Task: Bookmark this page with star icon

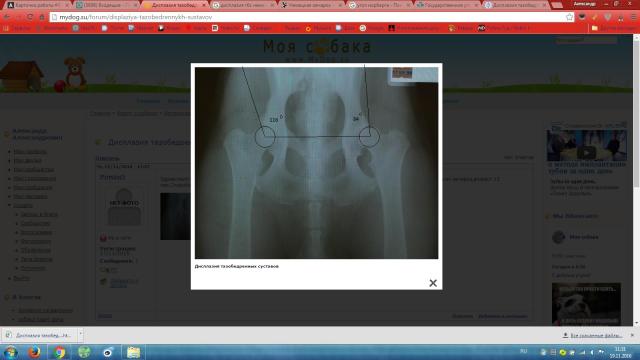Action: point(569,17)
